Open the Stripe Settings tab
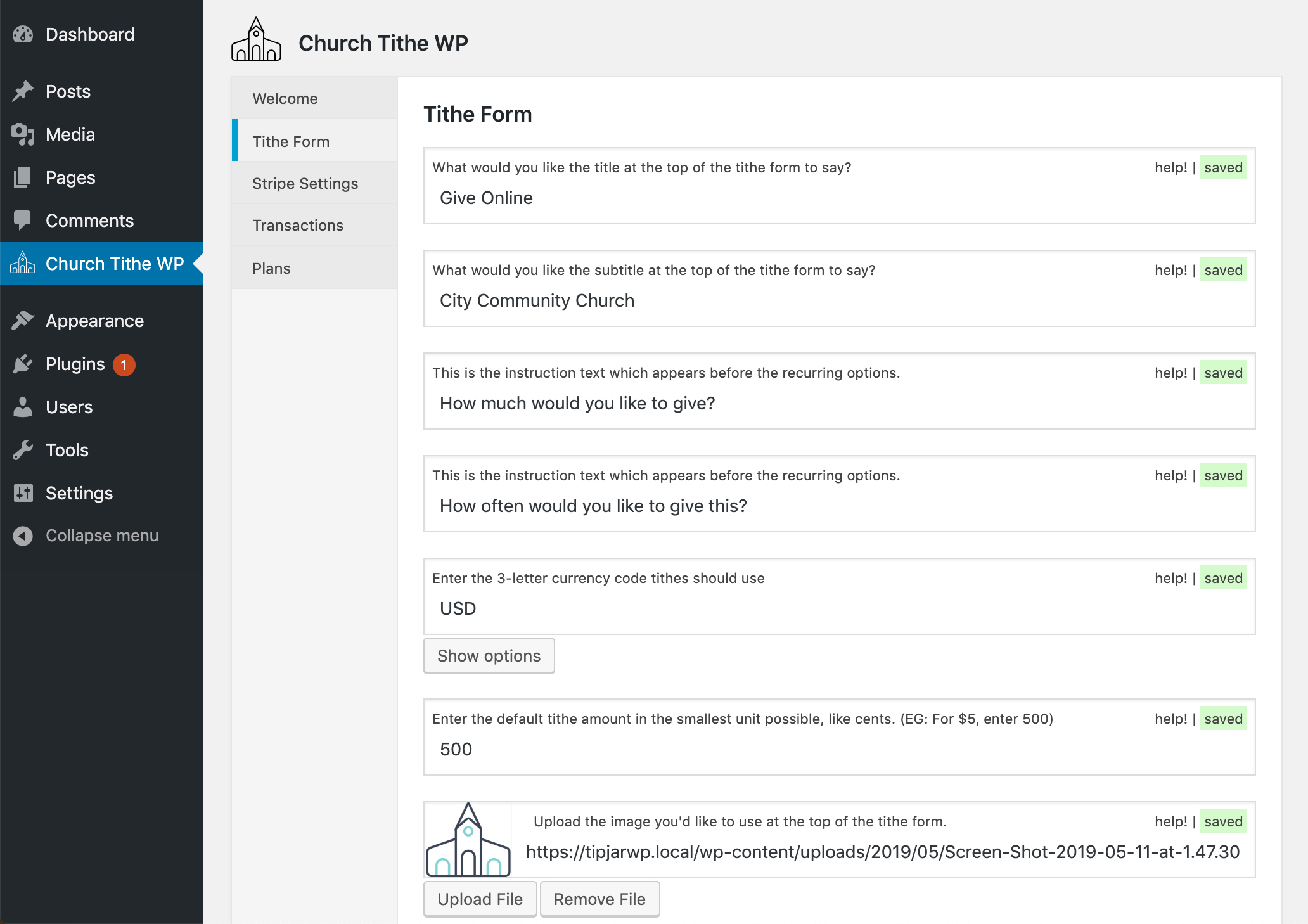The image size is (1308, 924). coord(314,183)
